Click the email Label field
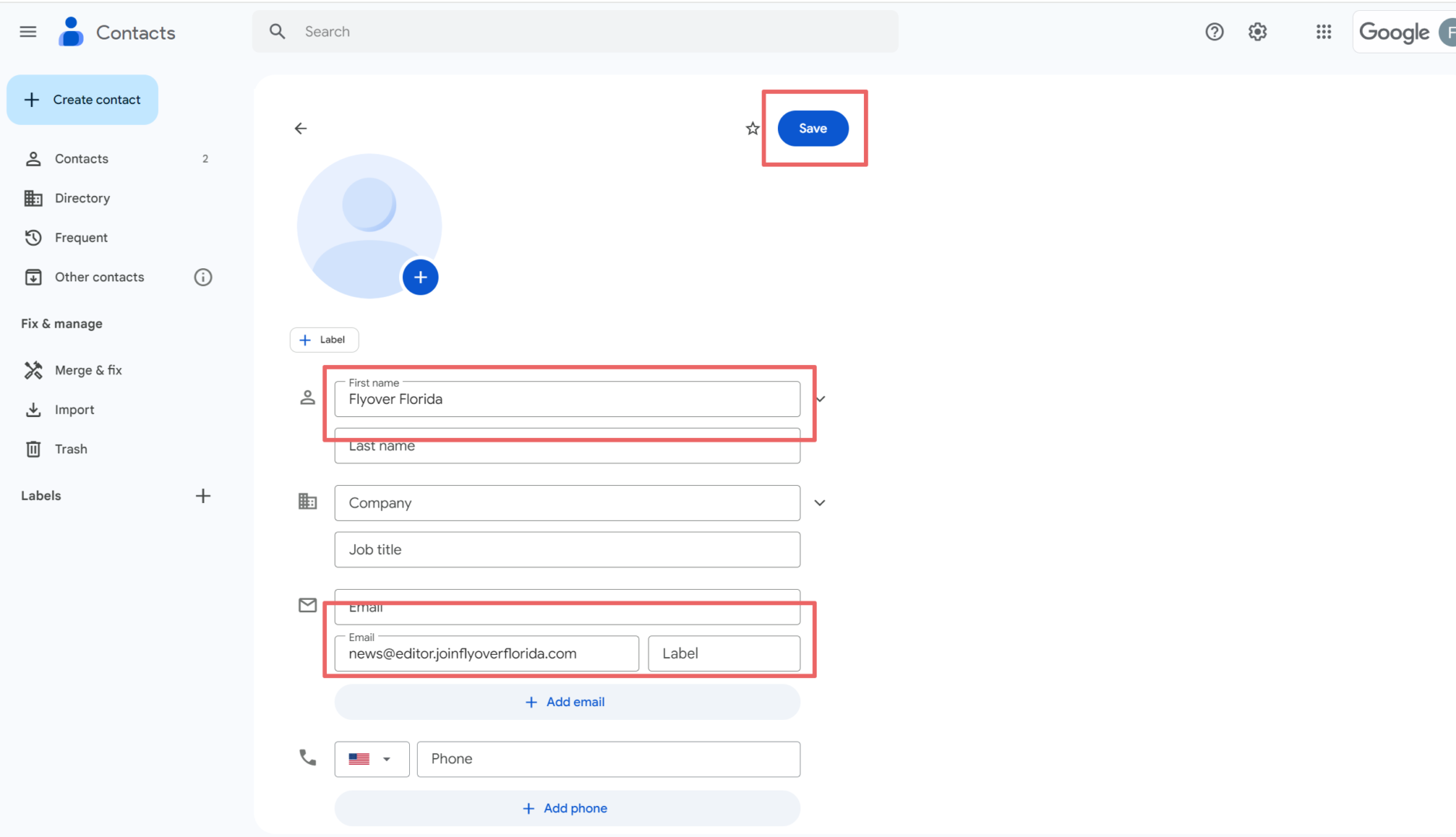The width and height of the screenshot is (1456, 837). (724, 653)
